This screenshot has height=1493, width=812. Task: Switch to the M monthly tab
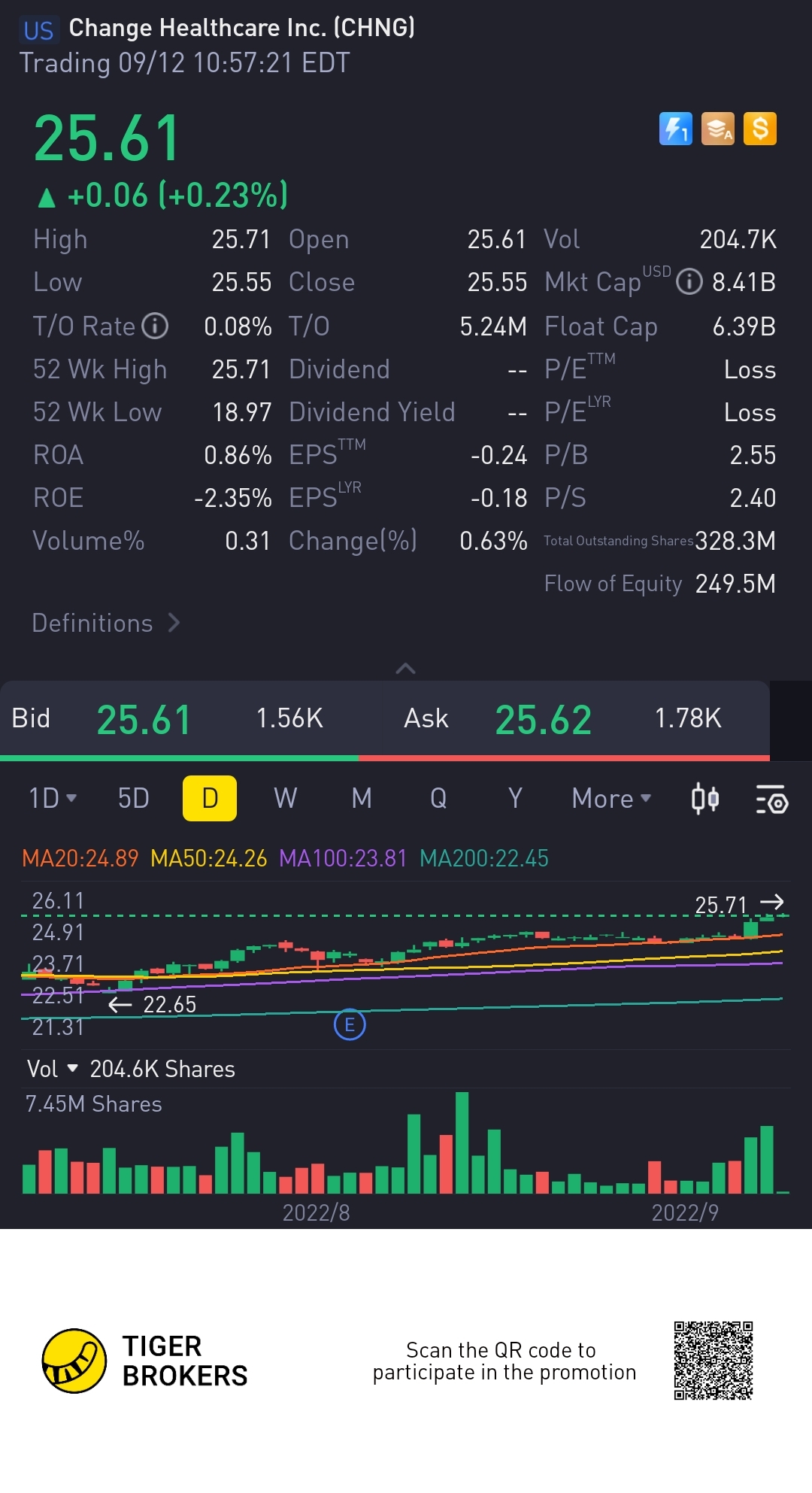(362, 798)
